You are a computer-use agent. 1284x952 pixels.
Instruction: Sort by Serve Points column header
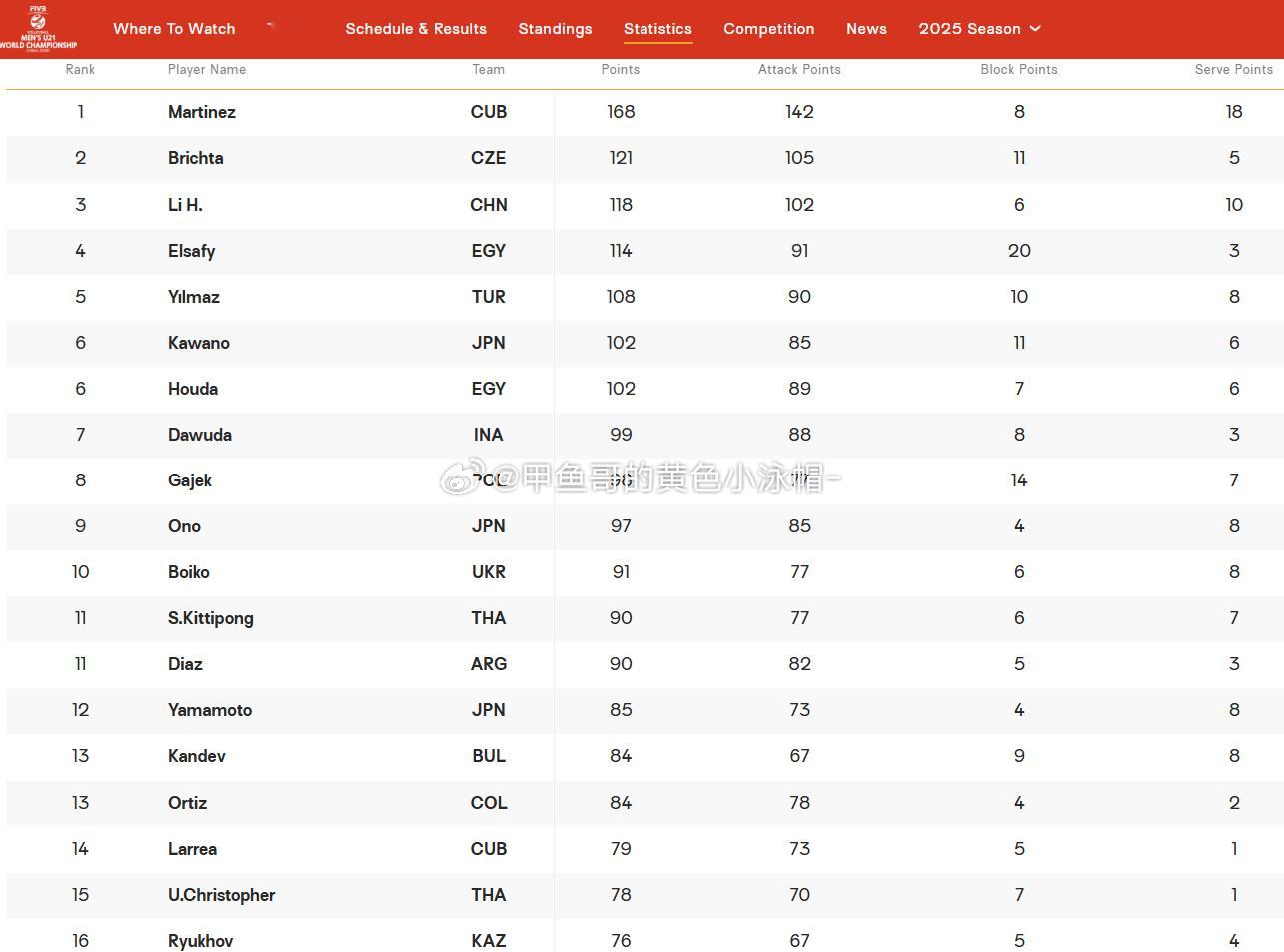[1234, 70]
